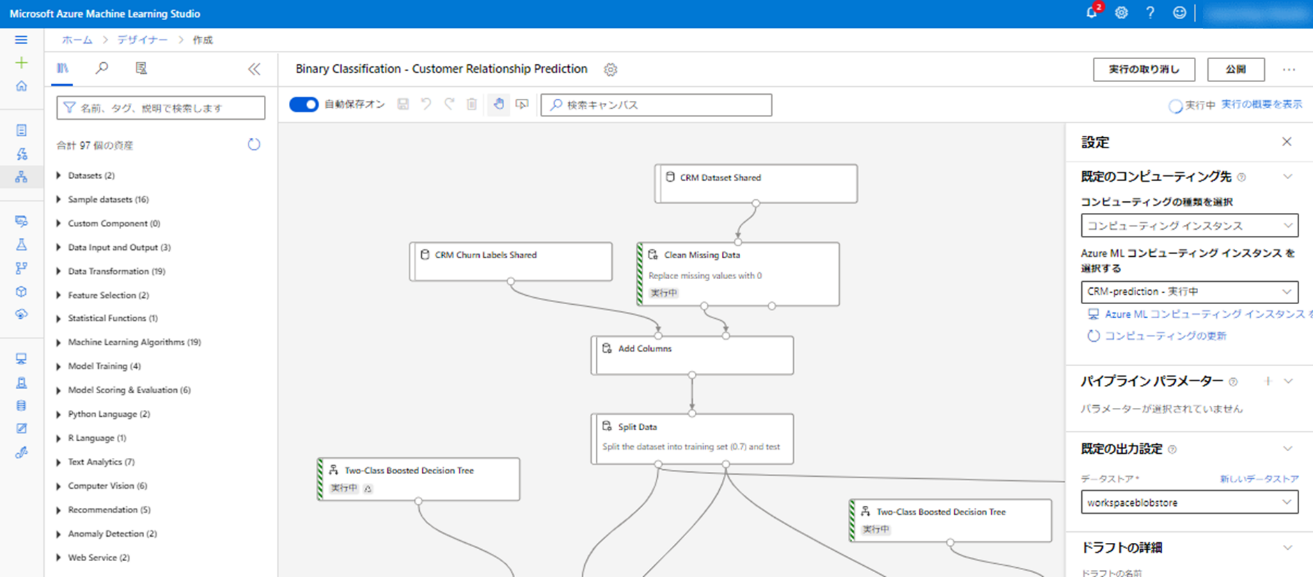Viewport: 1313px width, 577px height.
Task: Open Linked Services icon in sidebar
Action: point(21,453)
